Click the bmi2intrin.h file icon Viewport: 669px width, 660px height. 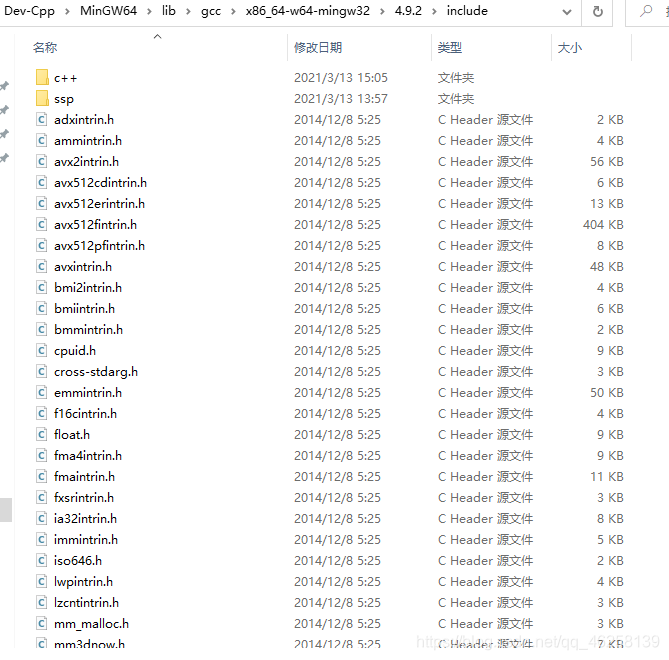[41, 288]
